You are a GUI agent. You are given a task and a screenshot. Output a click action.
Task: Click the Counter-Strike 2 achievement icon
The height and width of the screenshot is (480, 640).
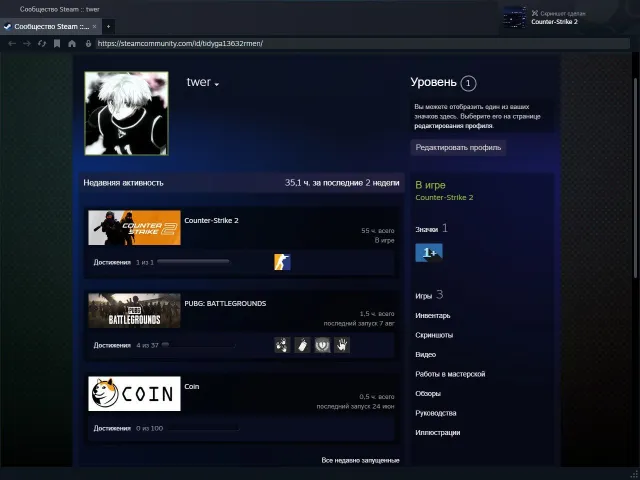coord(282,262)
